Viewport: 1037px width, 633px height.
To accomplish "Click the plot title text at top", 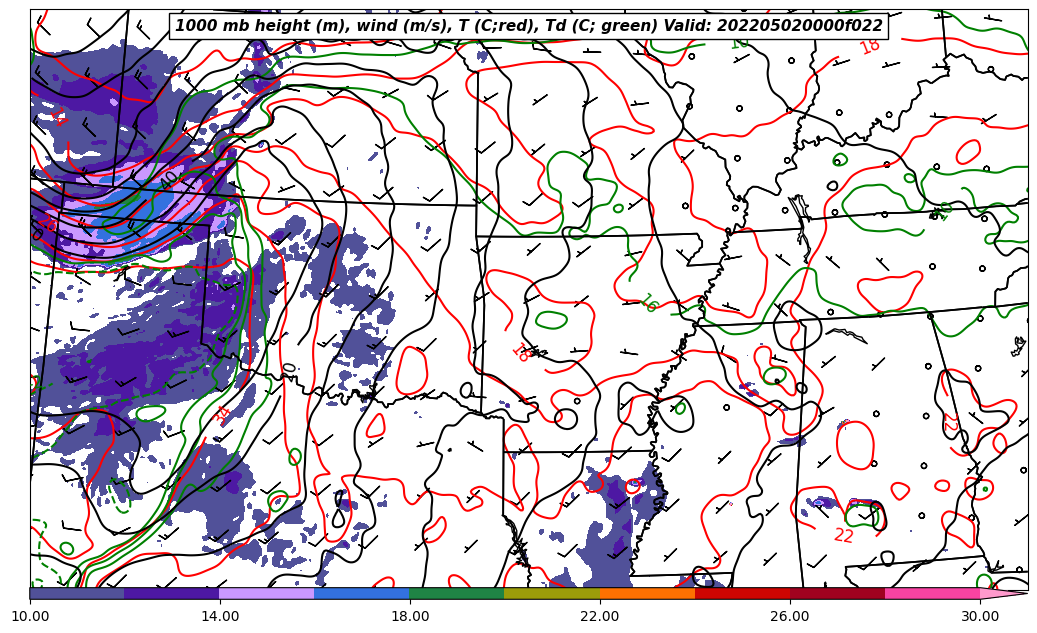I will pos(528,26).
